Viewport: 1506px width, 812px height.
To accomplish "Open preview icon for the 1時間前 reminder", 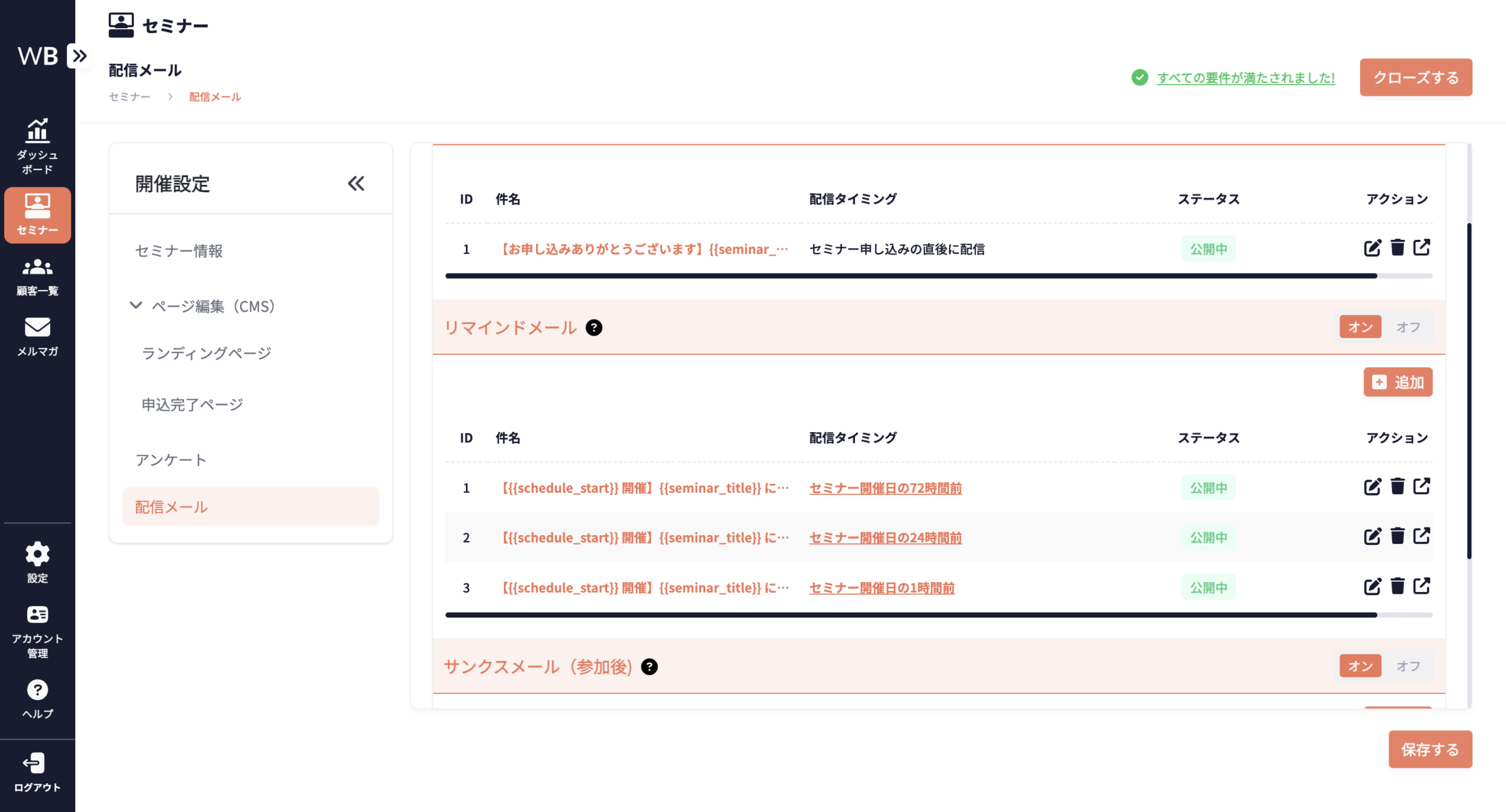I will tap(1422, 586).
